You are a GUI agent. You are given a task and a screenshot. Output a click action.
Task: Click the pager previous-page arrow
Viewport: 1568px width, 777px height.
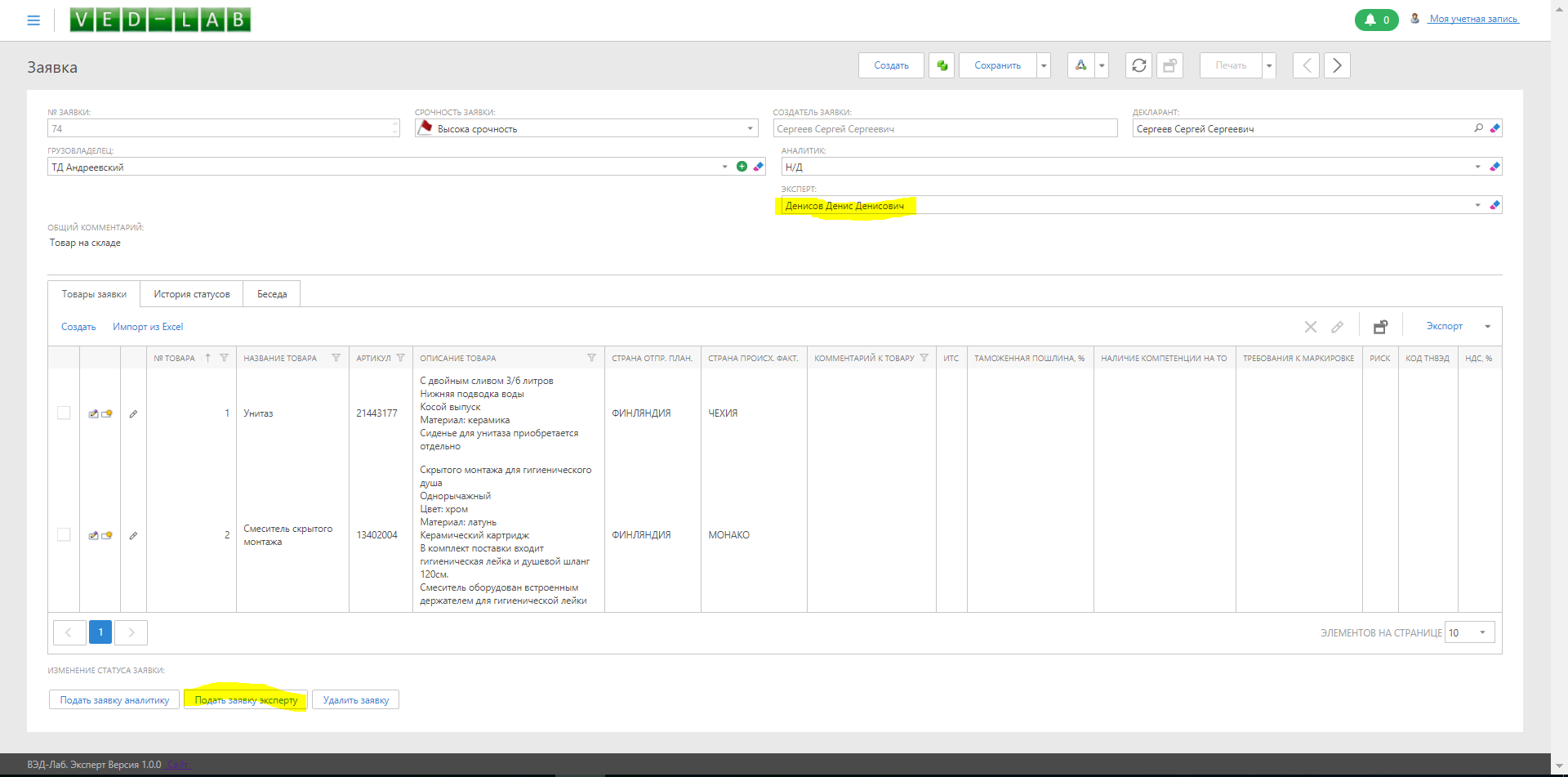[69, 632]
